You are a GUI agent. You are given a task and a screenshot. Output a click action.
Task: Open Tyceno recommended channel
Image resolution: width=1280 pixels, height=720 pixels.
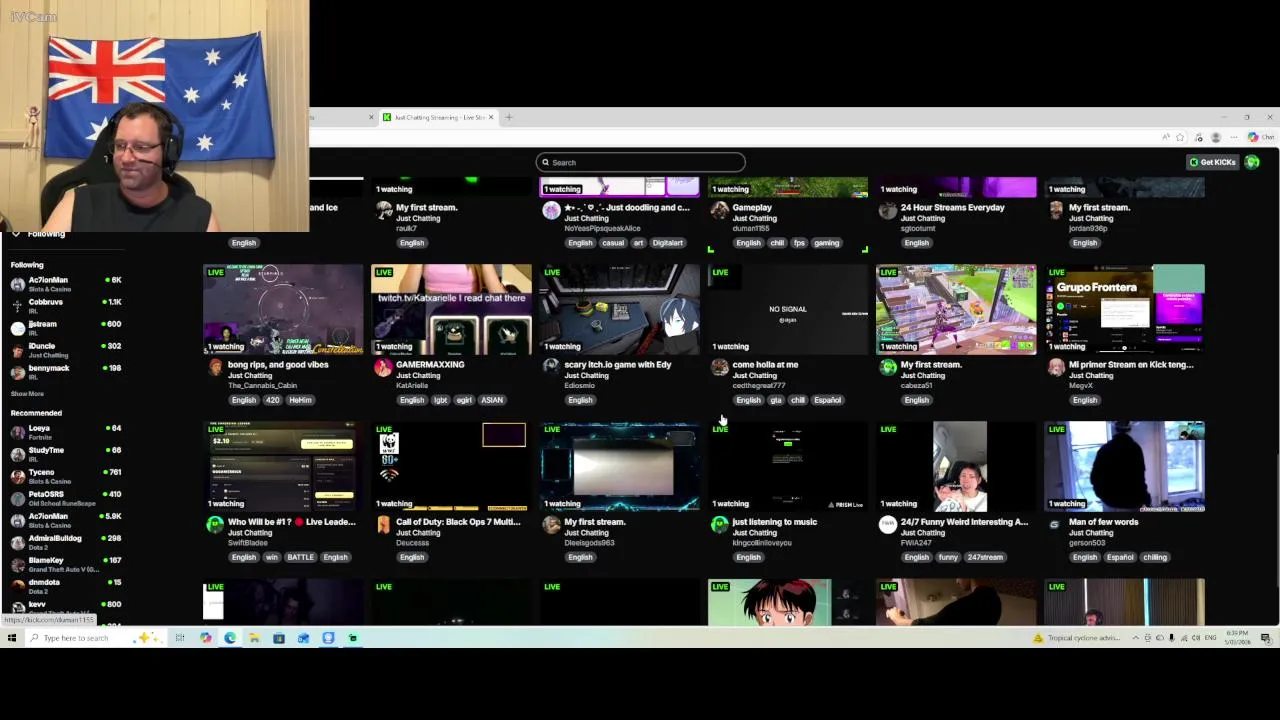pyautogui.click(x=65, y=476)
